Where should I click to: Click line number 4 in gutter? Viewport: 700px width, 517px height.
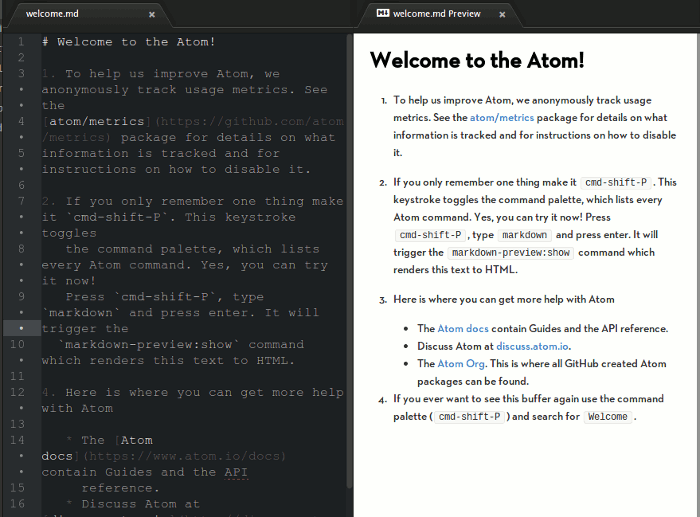tap(21, 121)
